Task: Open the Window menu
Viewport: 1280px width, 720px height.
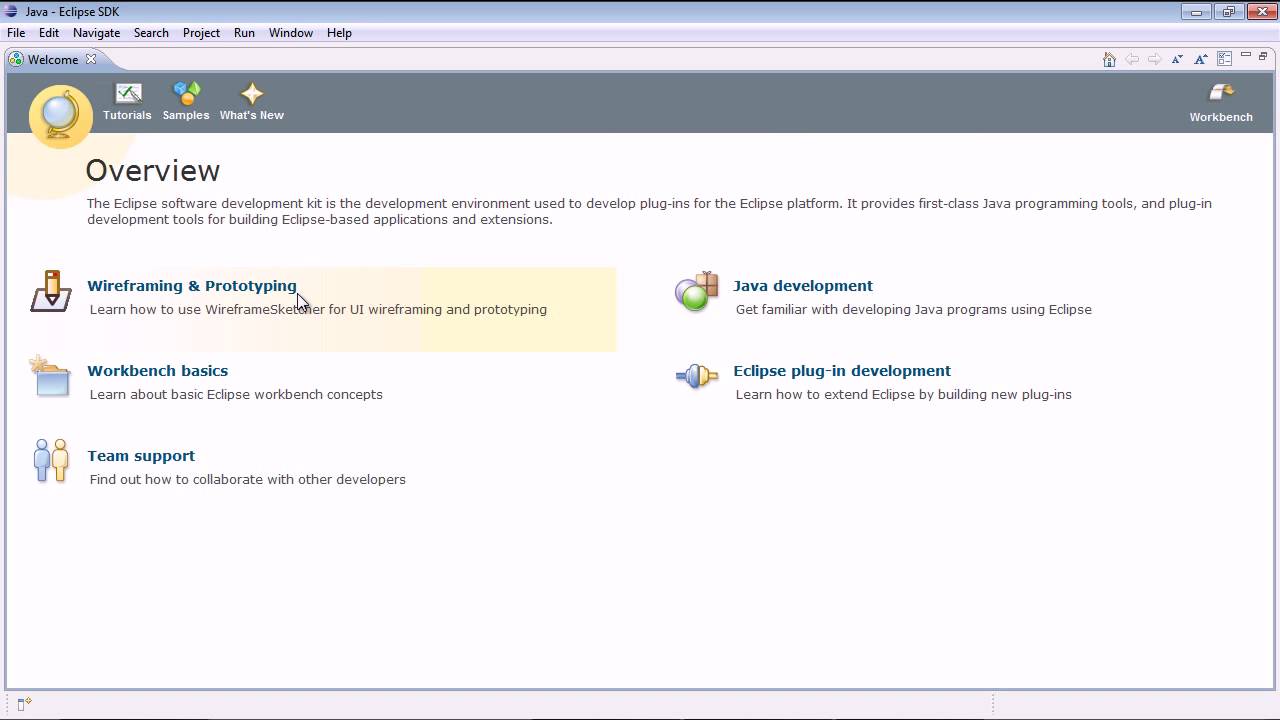Action: (291, 33)
